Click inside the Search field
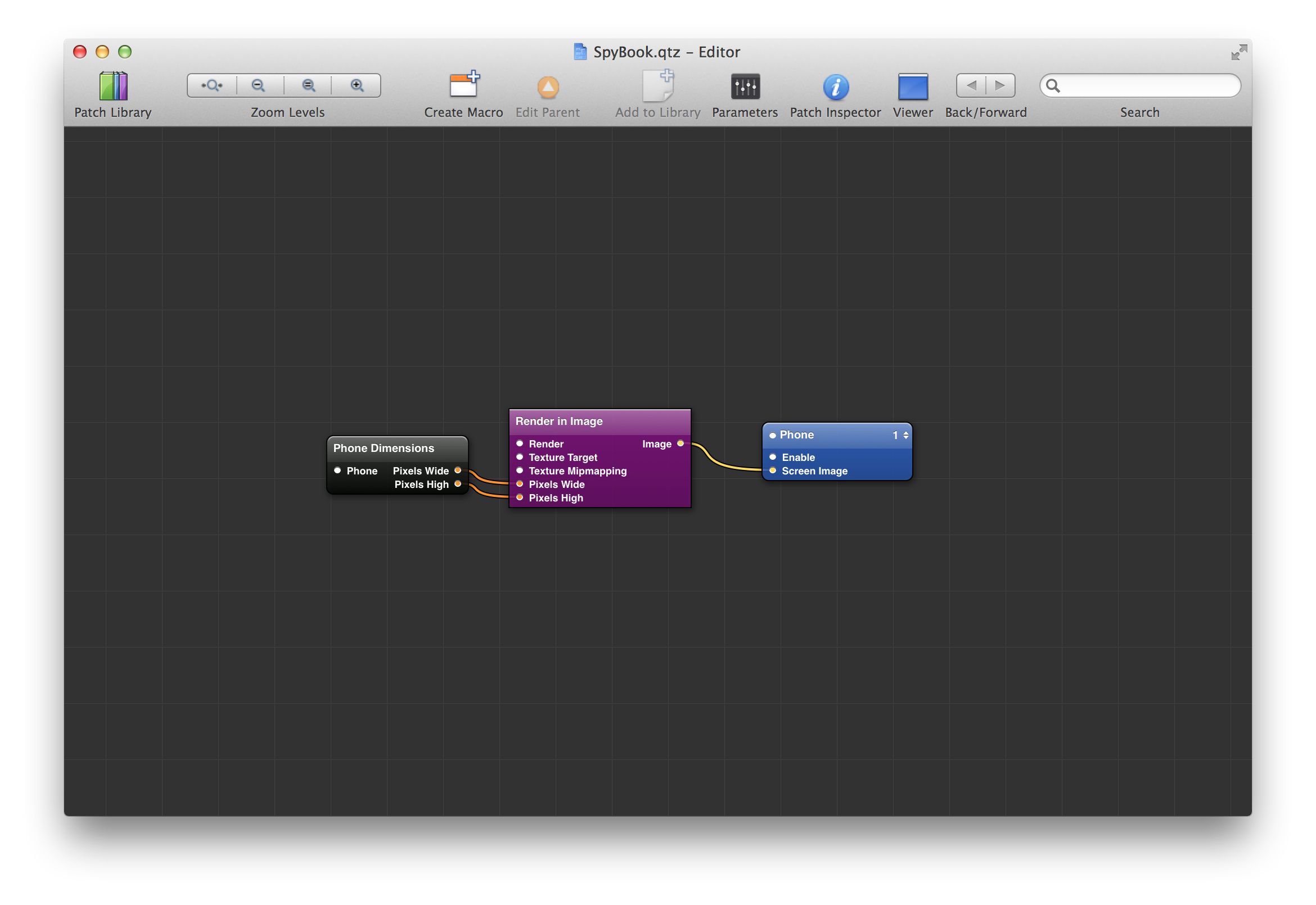The image size is (1316, 905). point(1140,85)
